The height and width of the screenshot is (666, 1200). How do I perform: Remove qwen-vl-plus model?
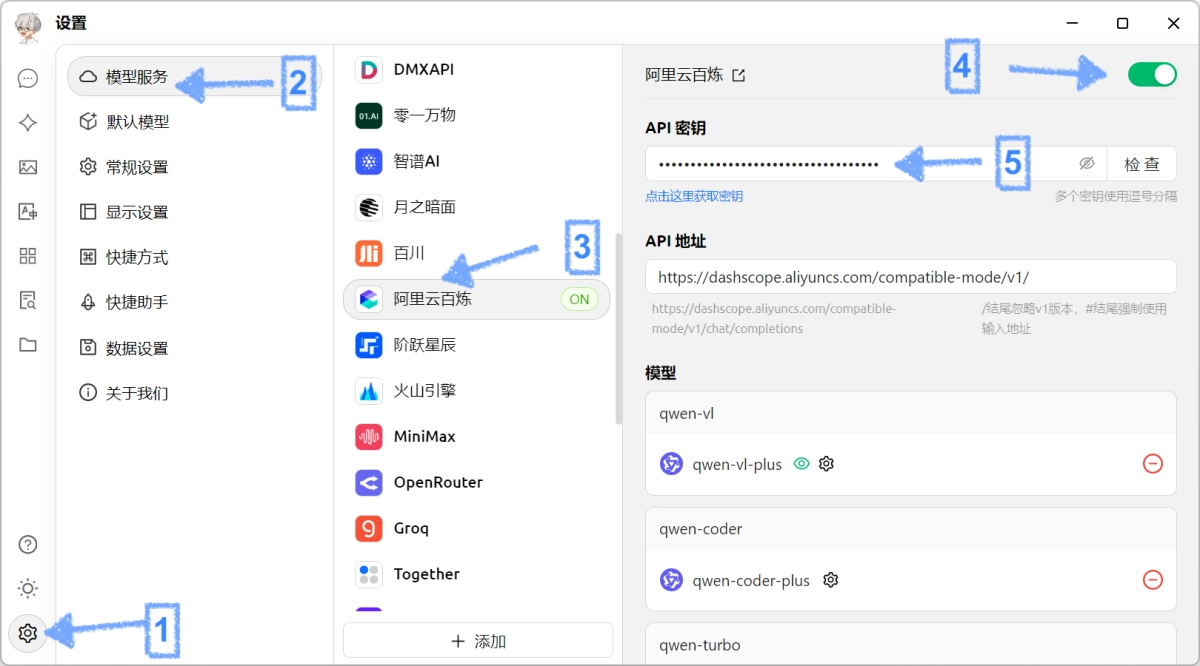coord(1153,464)
